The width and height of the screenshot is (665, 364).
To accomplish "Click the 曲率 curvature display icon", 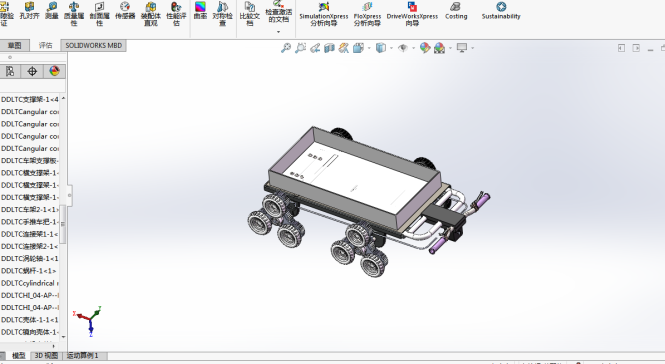I will (200, 11).
